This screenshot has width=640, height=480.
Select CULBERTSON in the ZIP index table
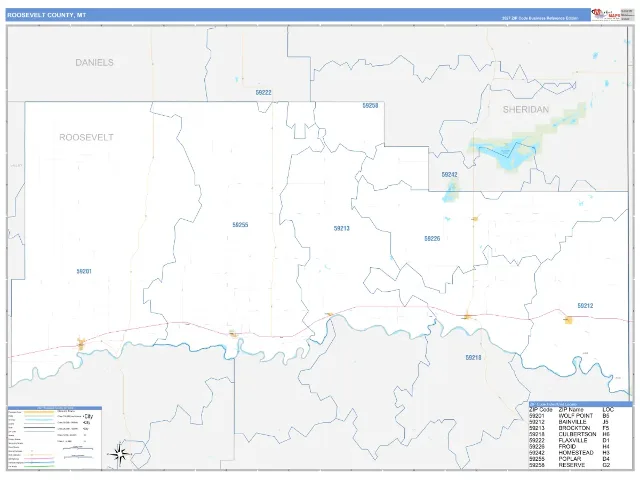tap(578, 434)
